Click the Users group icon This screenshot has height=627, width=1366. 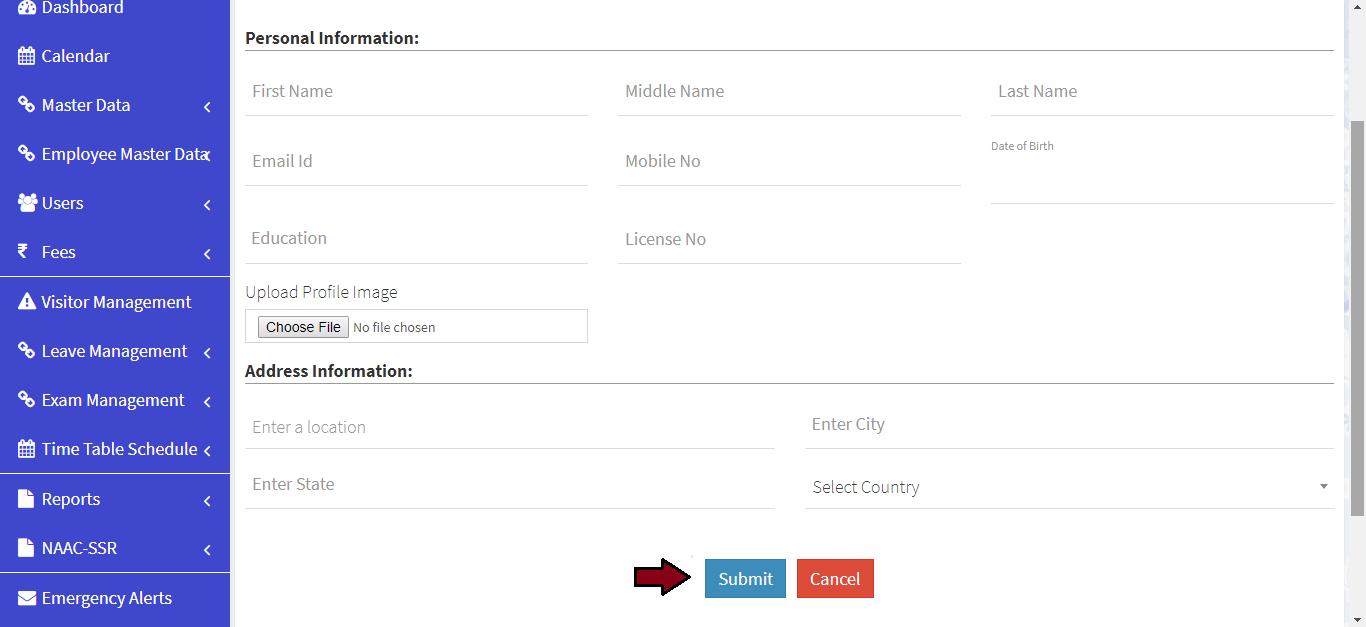27,203
